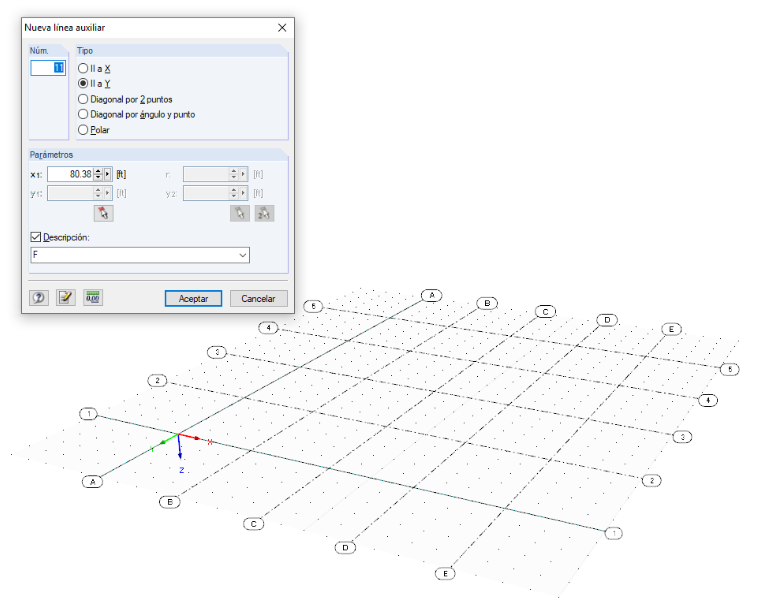Increase x1 value with spinner up
The height and width of the screenshot is (615, 760).
point(98,171)
